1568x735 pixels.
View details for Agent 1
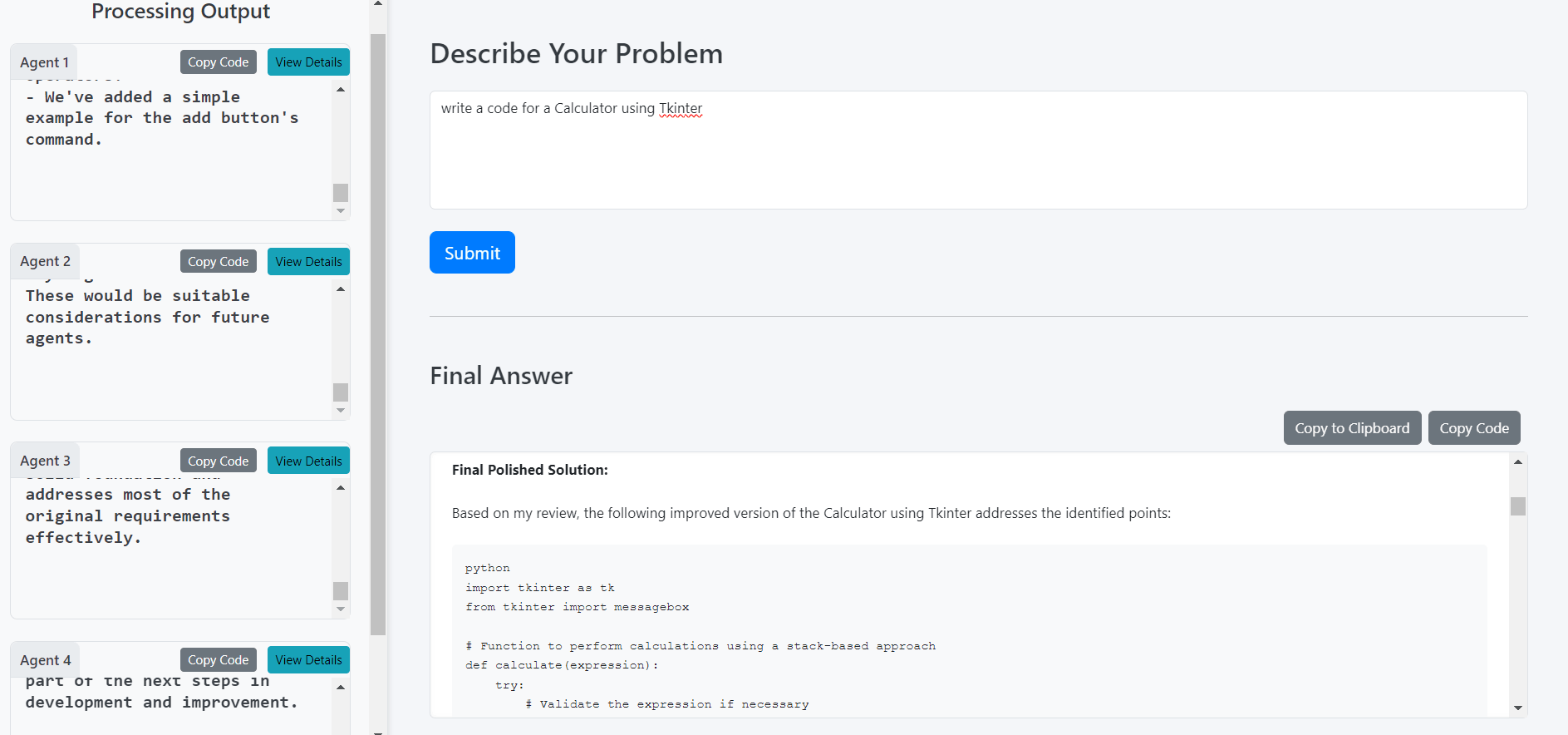pyautogui.click(x=308, y=62)
